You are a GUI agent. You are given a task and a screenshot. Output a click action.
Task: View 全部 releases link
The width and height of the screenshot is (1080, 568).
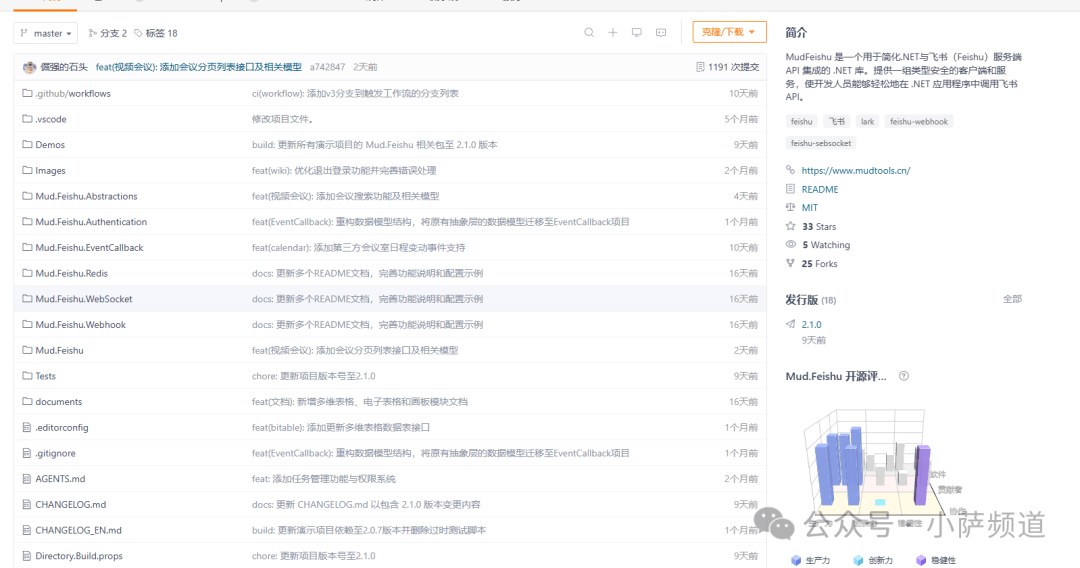click(1012, 299)
